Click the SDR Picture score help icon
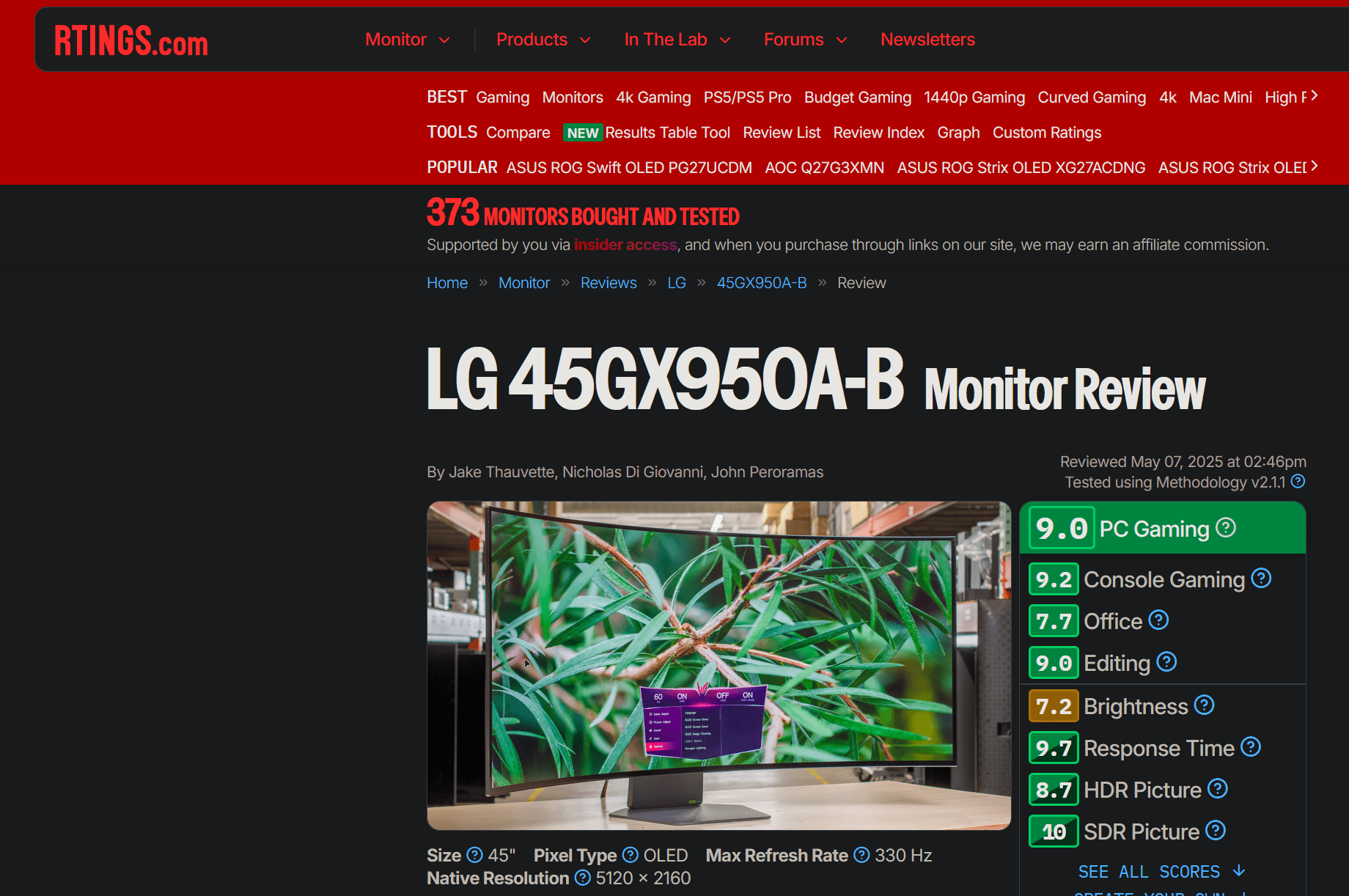The height and width of the screenshot is (896, 1349). pyautogui.click(x=1216, y=831)
